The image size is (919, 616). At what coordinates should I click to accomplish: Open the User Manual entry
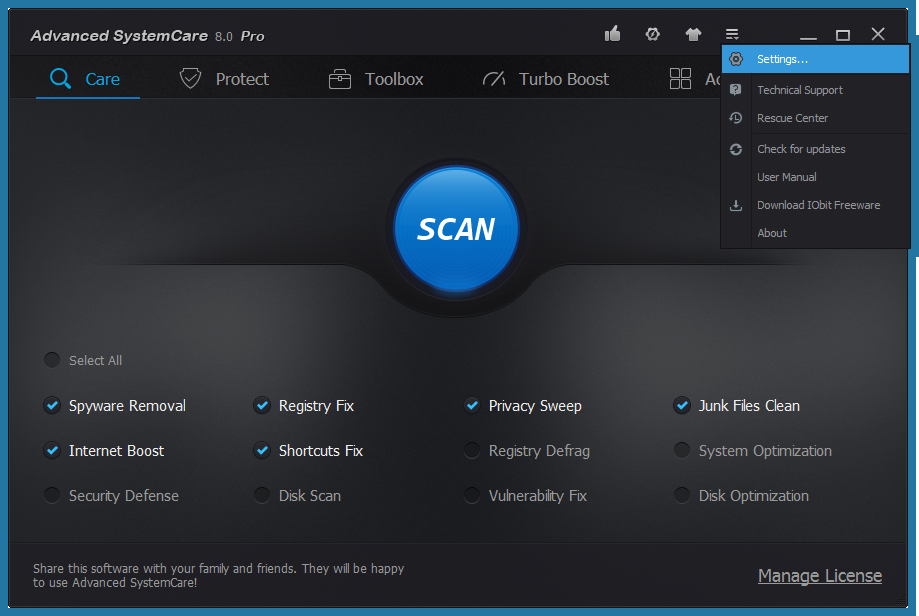tap(815, 177)
